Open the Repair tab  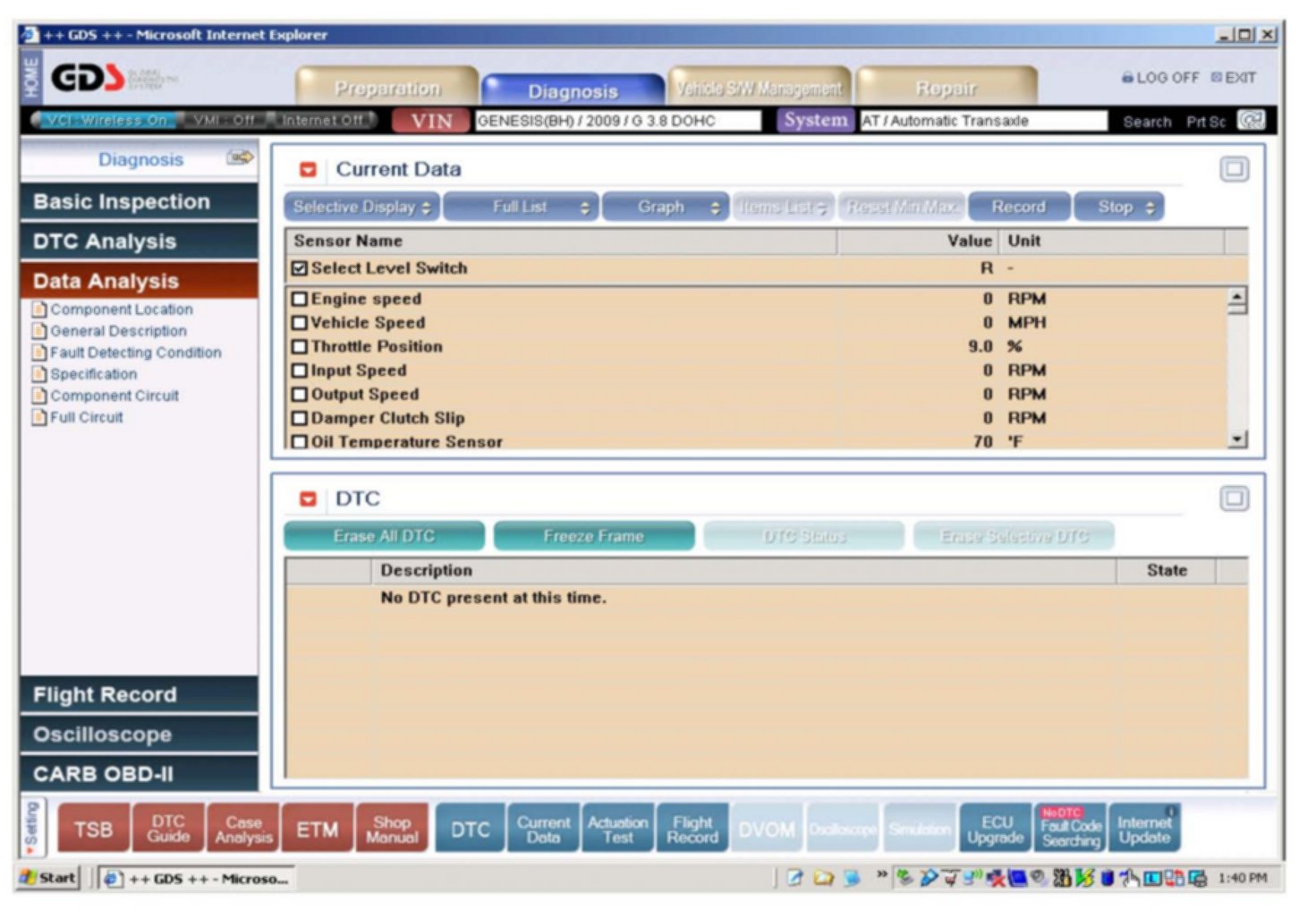pyautogui.click(x=946, y=89)
